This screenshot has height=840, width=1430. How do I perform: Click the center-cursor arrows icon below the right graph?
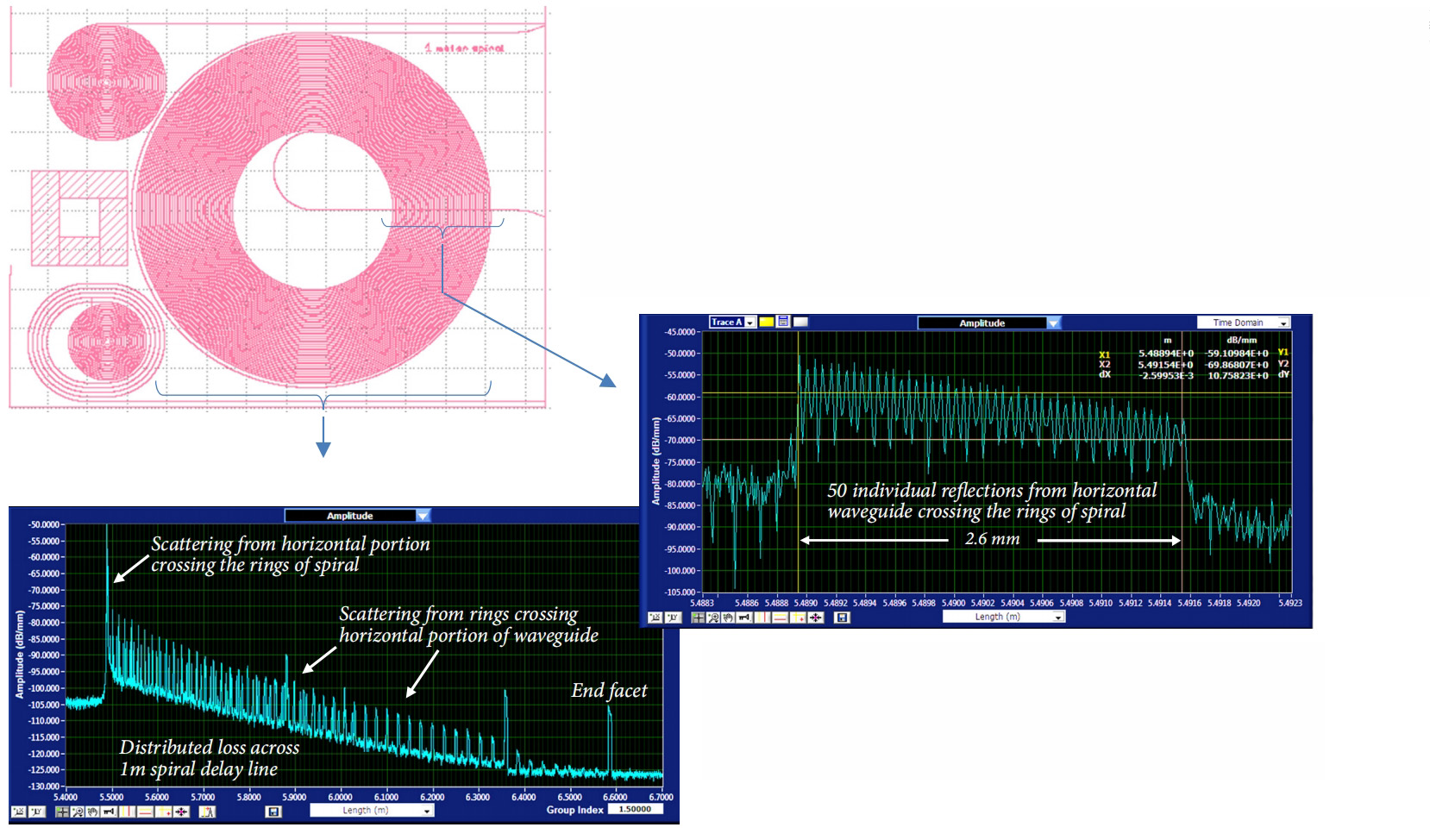click(x=816, y=617)
